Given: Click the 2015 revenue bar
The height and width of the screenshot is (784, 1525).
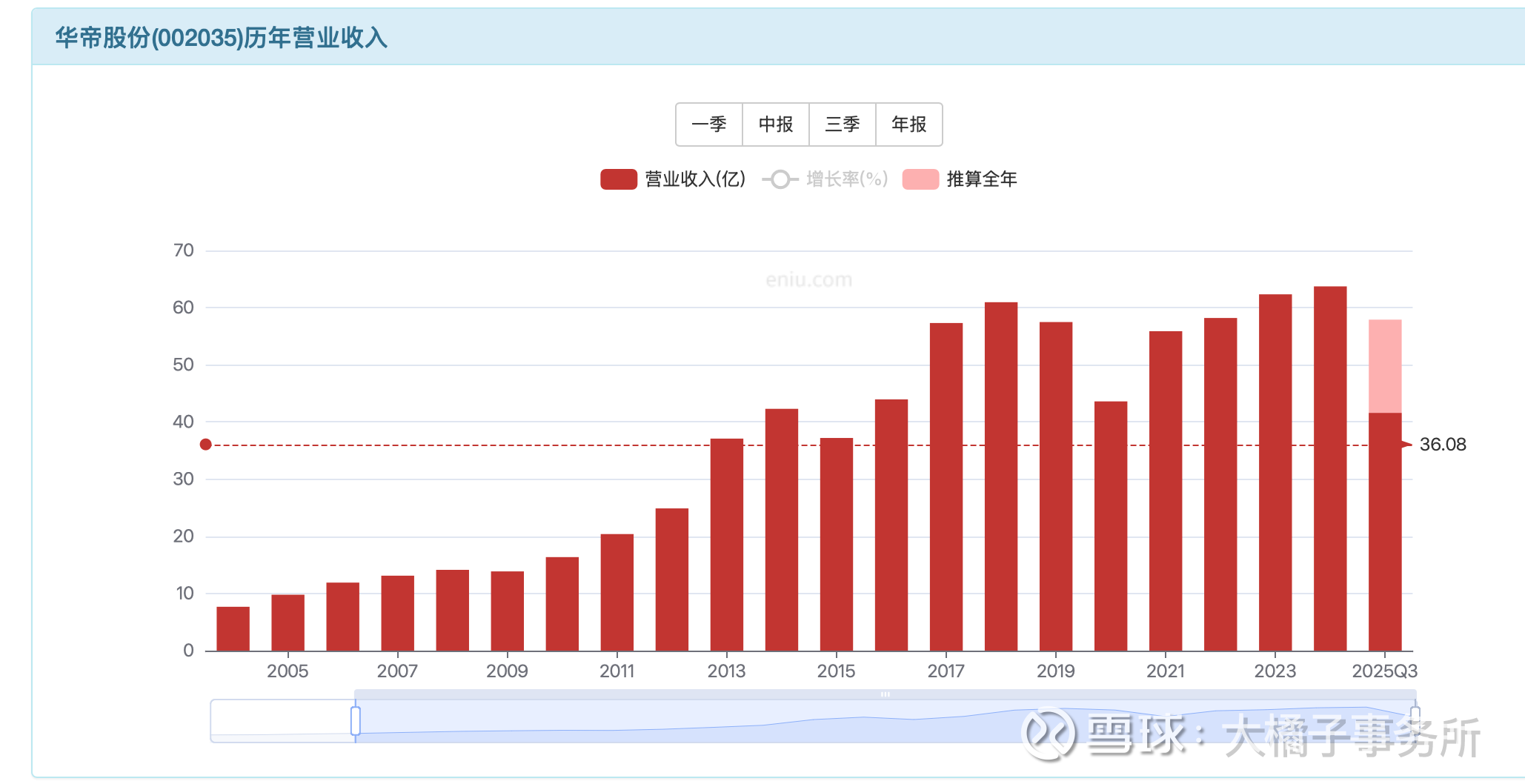Looking at the screenshot, I should click(836, 544).
